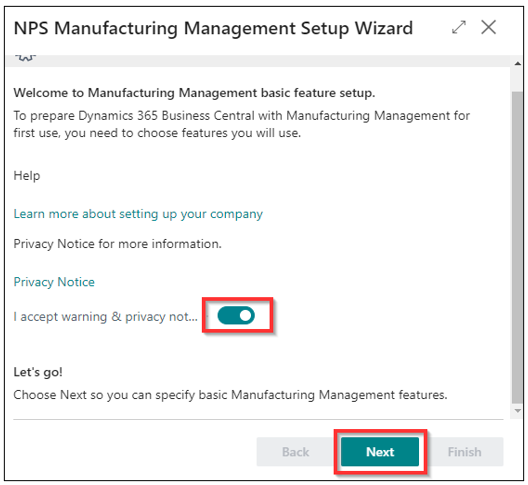Expand the wizard dialog to full screen

click(x=459, y=27)
